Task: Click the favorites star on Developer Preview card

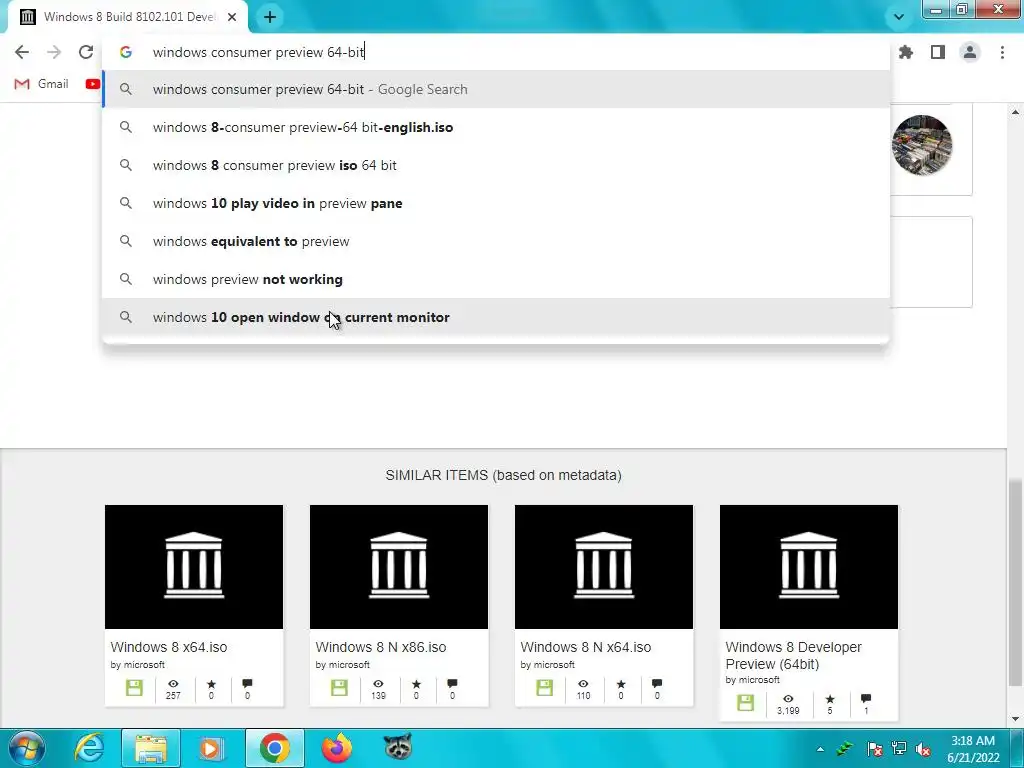Action: tap(829, 699)
